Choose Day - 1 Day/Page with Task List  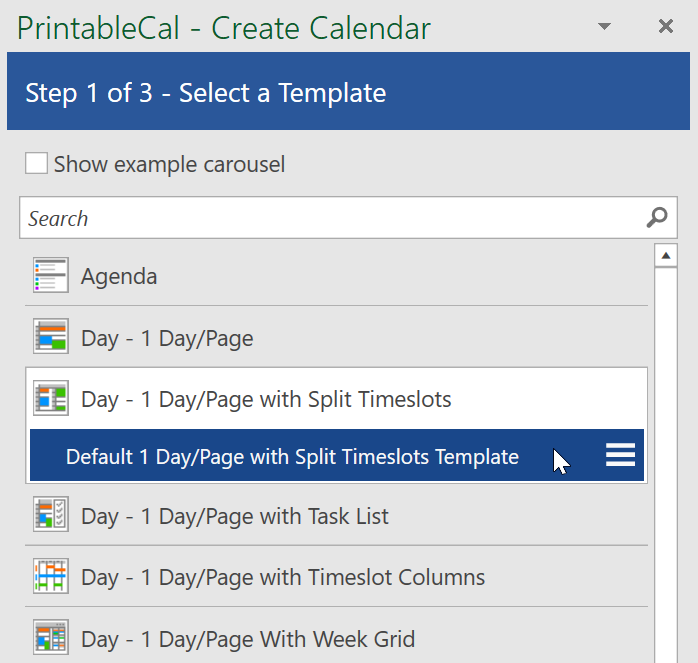pos(337,515)
